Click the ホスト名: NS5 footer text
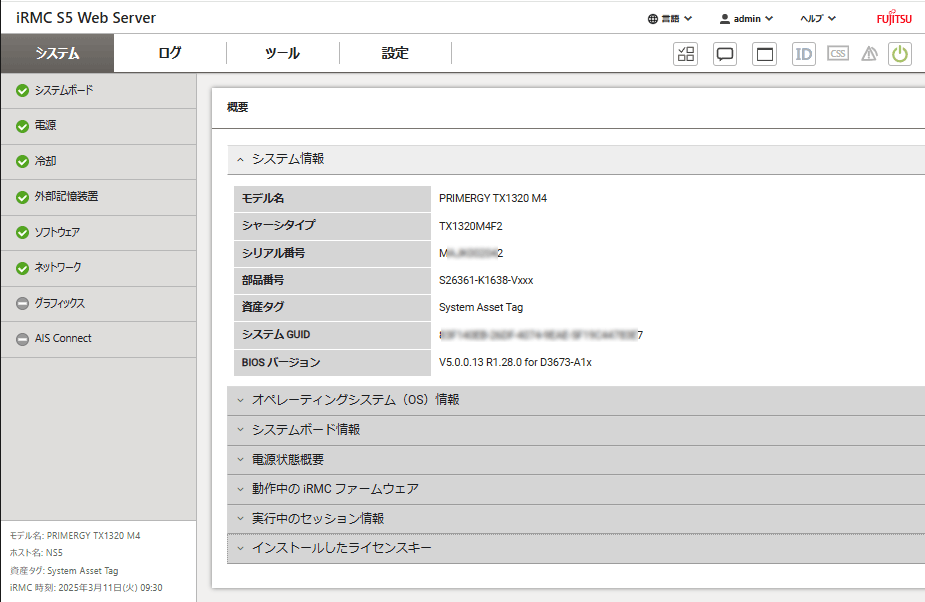925x602 pixels. 36,553
